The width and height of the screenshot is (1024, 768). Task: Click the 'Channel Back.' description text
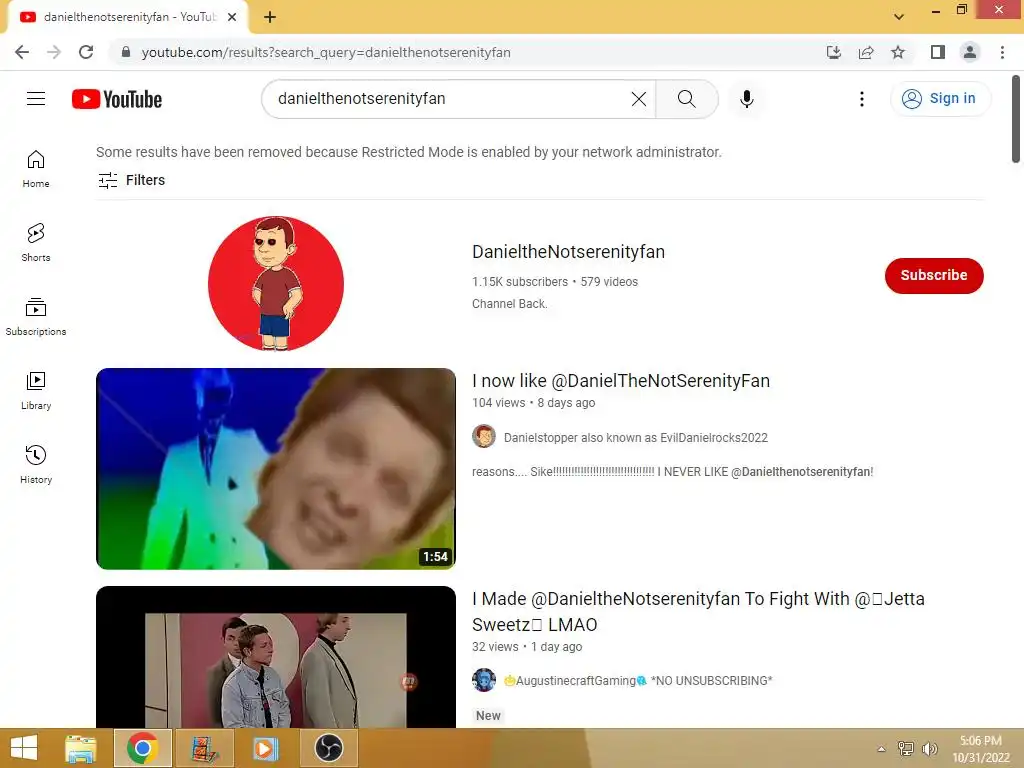point(509,304)
